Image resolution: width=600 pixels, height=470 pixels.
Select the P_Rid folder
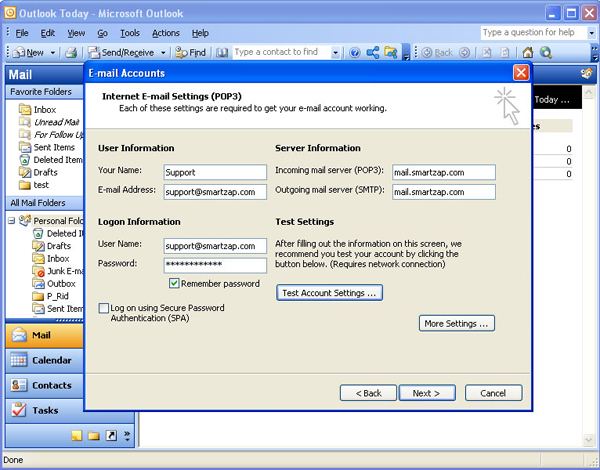(x=51, y=296)
